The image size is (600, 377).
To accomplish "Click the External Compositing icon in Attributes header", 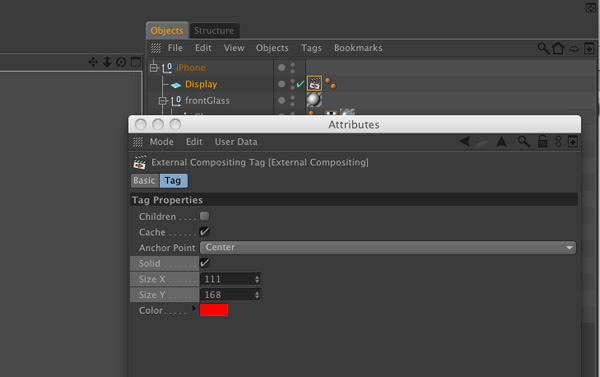I will (x=140, y=162).
